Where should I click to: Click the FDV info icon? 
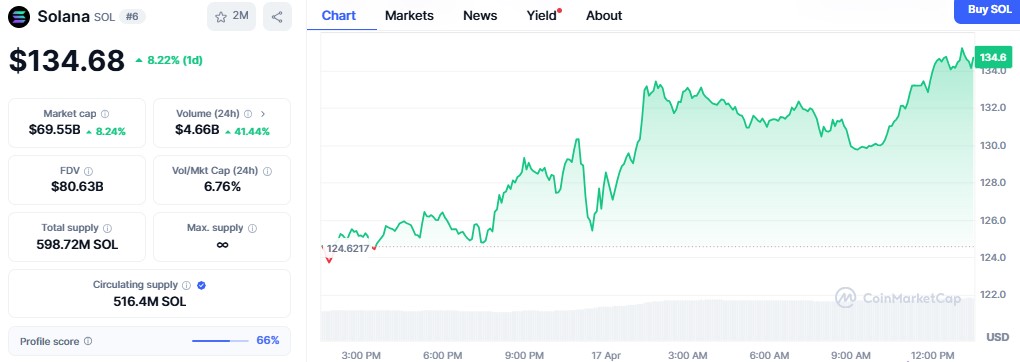[88, 171]
